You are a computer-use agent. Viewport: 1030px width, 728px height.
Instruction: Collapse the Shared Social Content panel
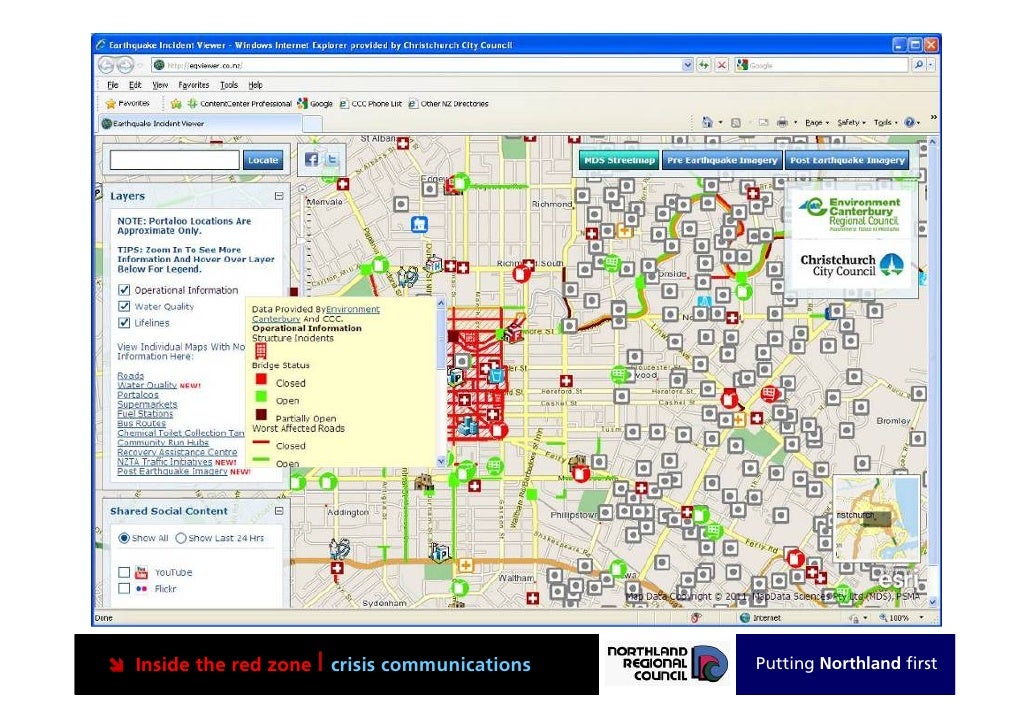tap(279, 511)
